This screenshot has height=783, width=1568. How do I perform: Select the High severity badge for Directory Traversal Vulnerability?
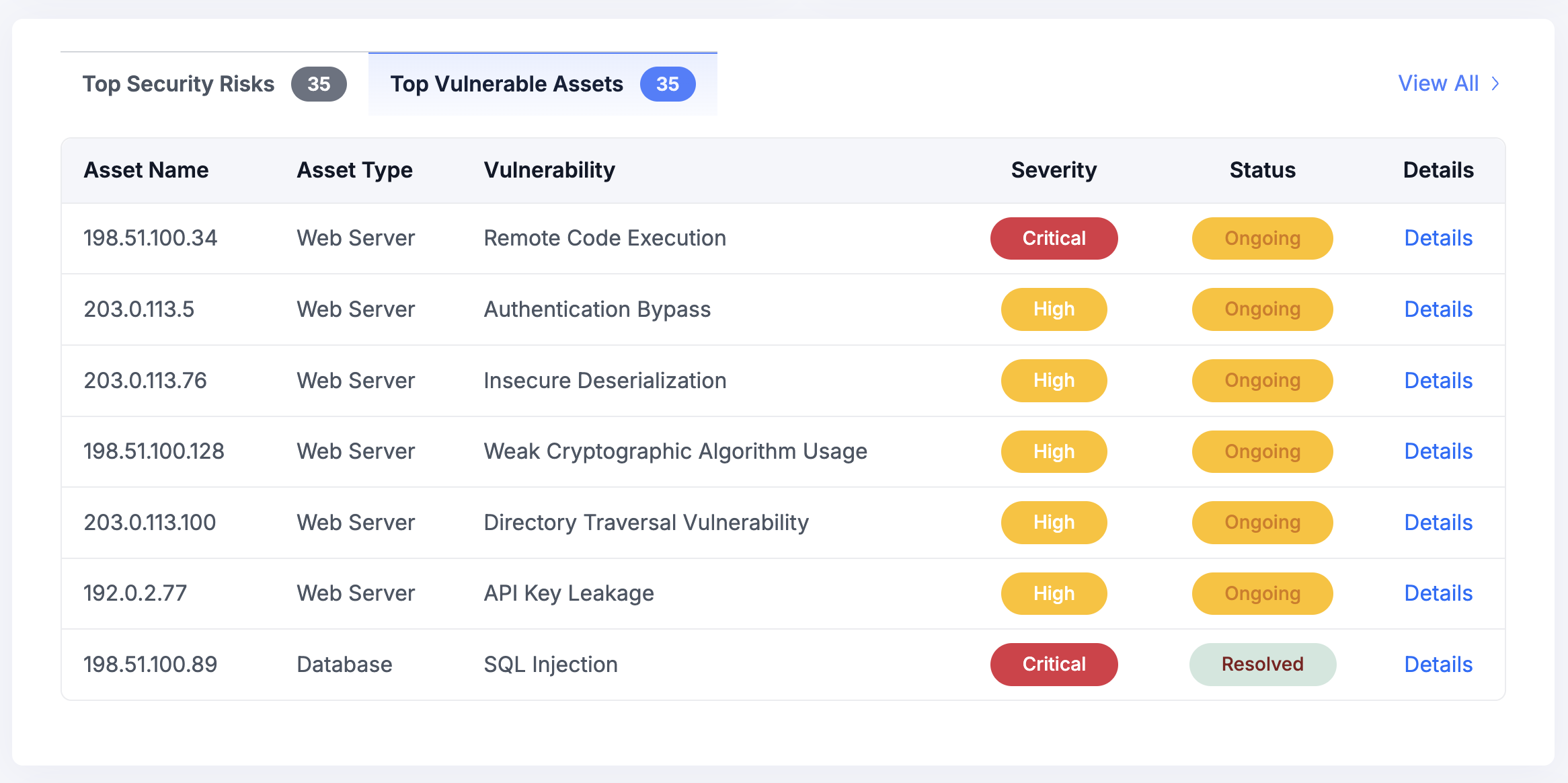pyautogui.click(x=1054, y=522)
